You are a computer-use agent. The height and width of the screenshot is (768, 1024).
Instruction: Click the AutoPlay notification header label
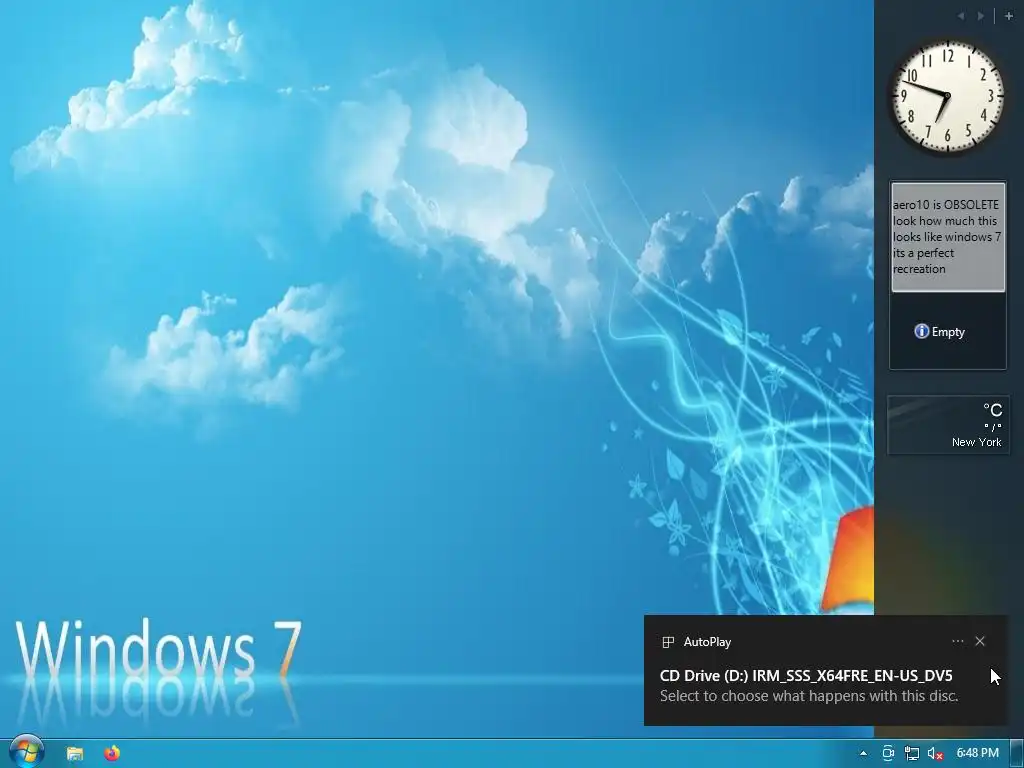[707, 642]
